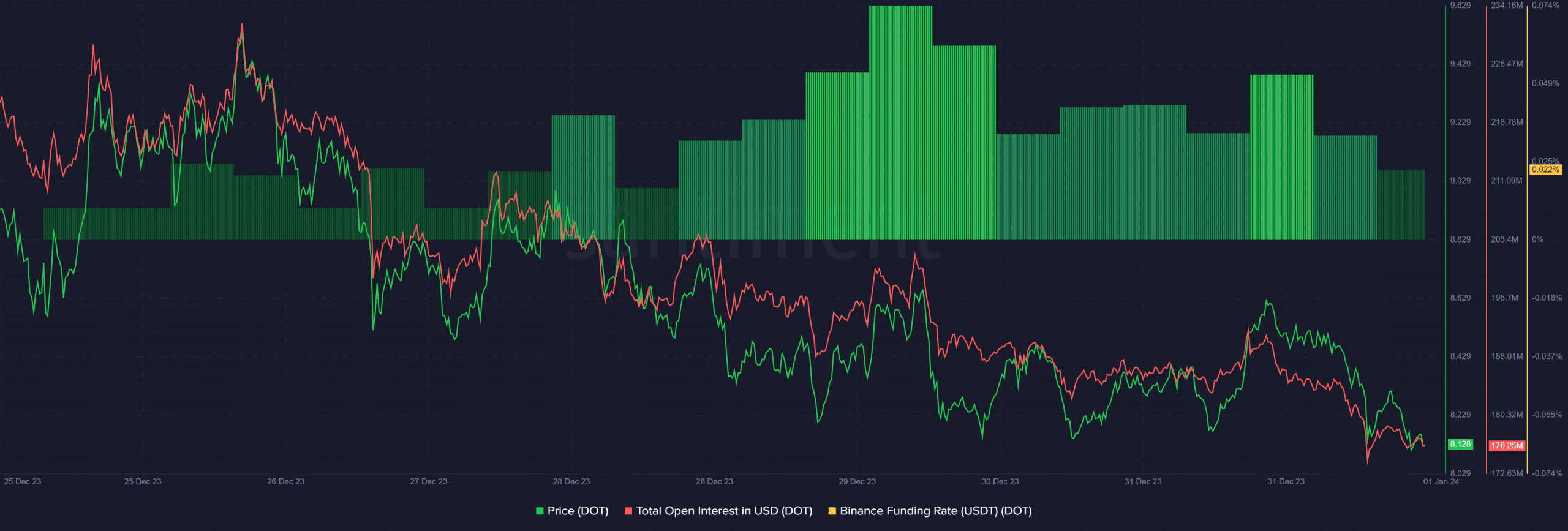
Task: Click the 172.63M open interest axis value
Action: [x=1507, y=473]
